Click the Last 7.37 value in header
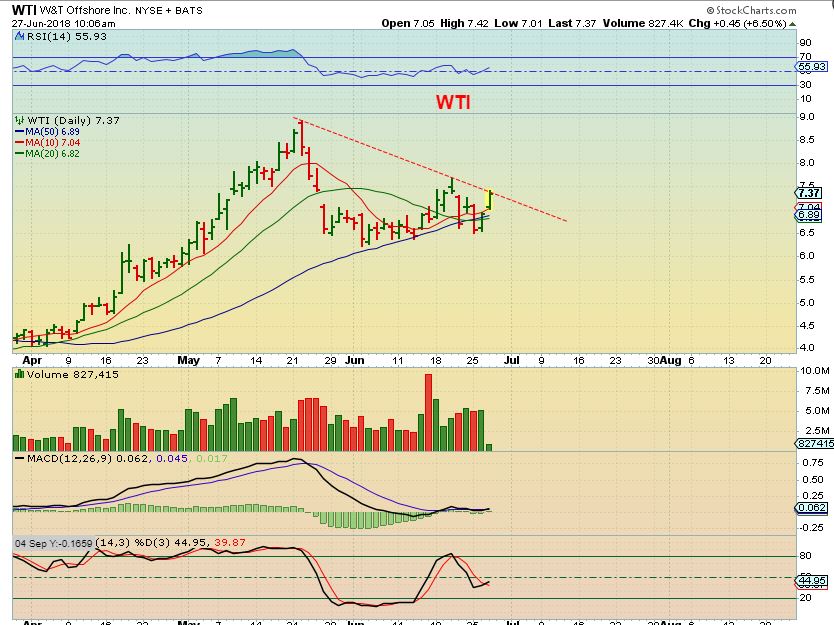Viewport: 834px width, 625px height. 572,23
